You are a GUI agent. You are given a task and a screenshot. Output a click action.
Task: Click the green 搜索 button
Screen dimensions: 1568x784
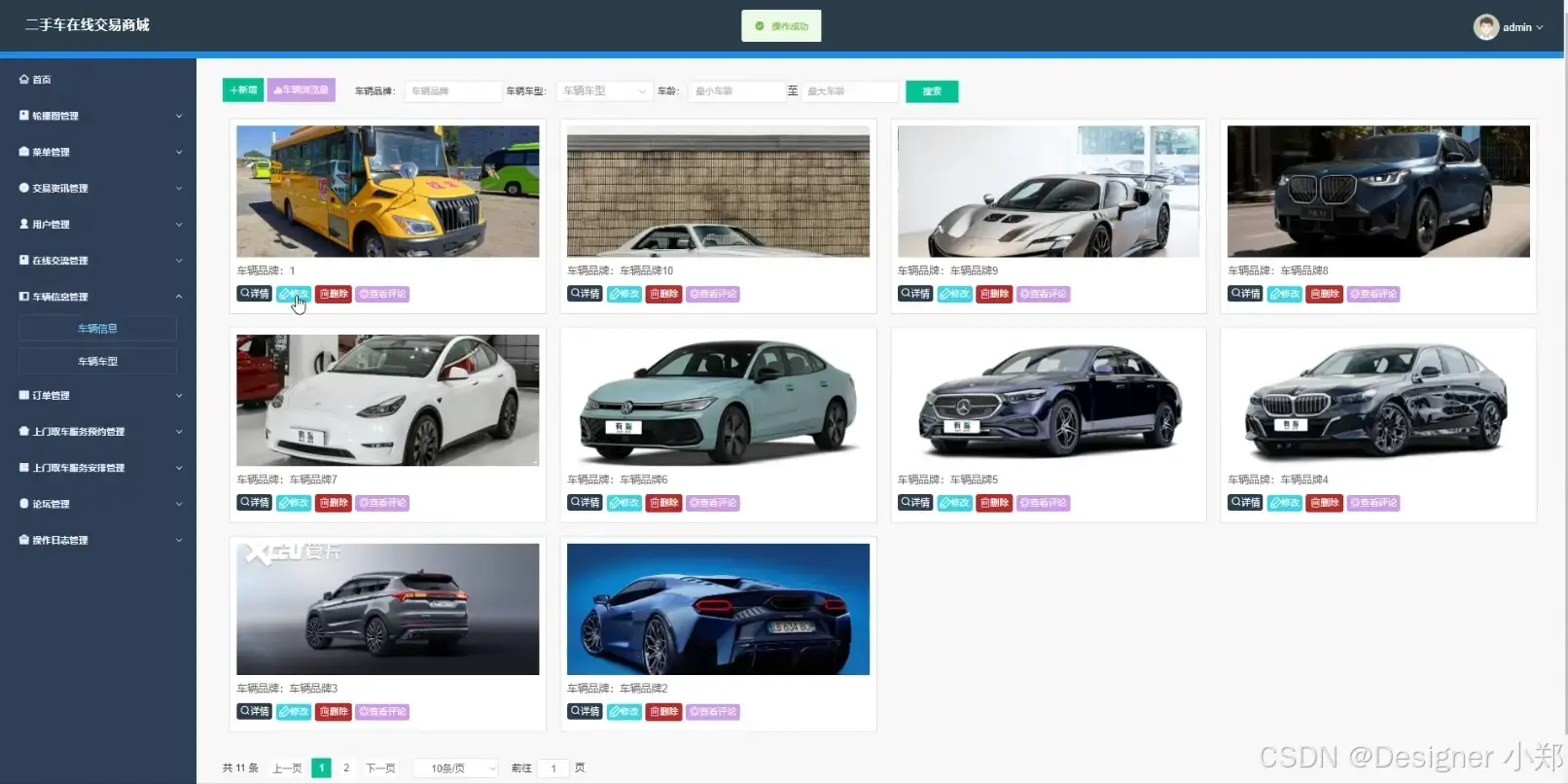932,91
